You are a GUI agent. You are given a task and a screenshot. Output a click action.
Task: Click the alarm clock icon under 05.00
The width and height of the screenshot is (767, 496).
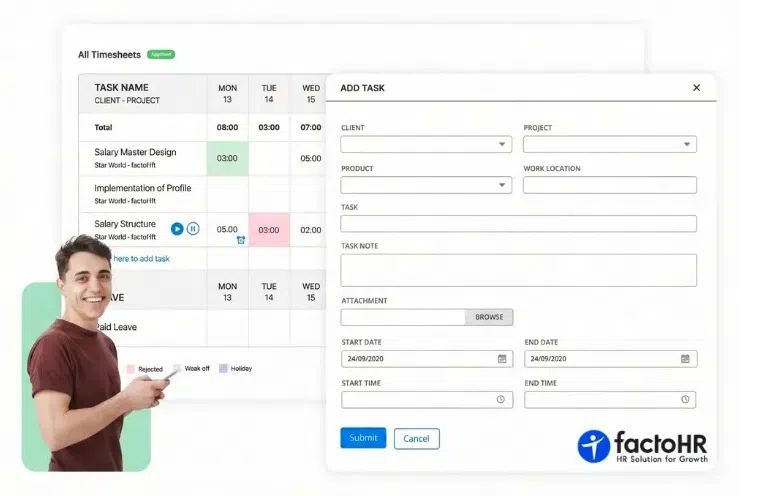pyautogui.click(x=241, y=240)
